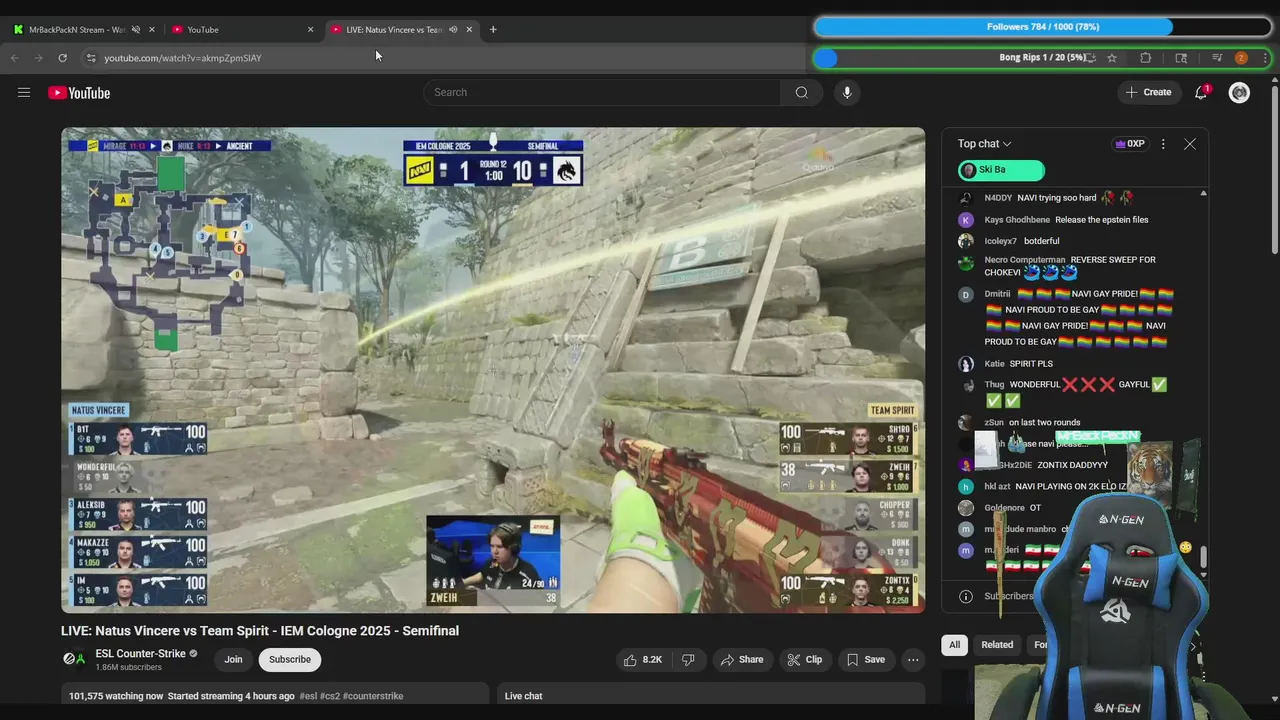Screen dimensions: 1280x720
Task: Click the live video player
Action: (493, 370)
